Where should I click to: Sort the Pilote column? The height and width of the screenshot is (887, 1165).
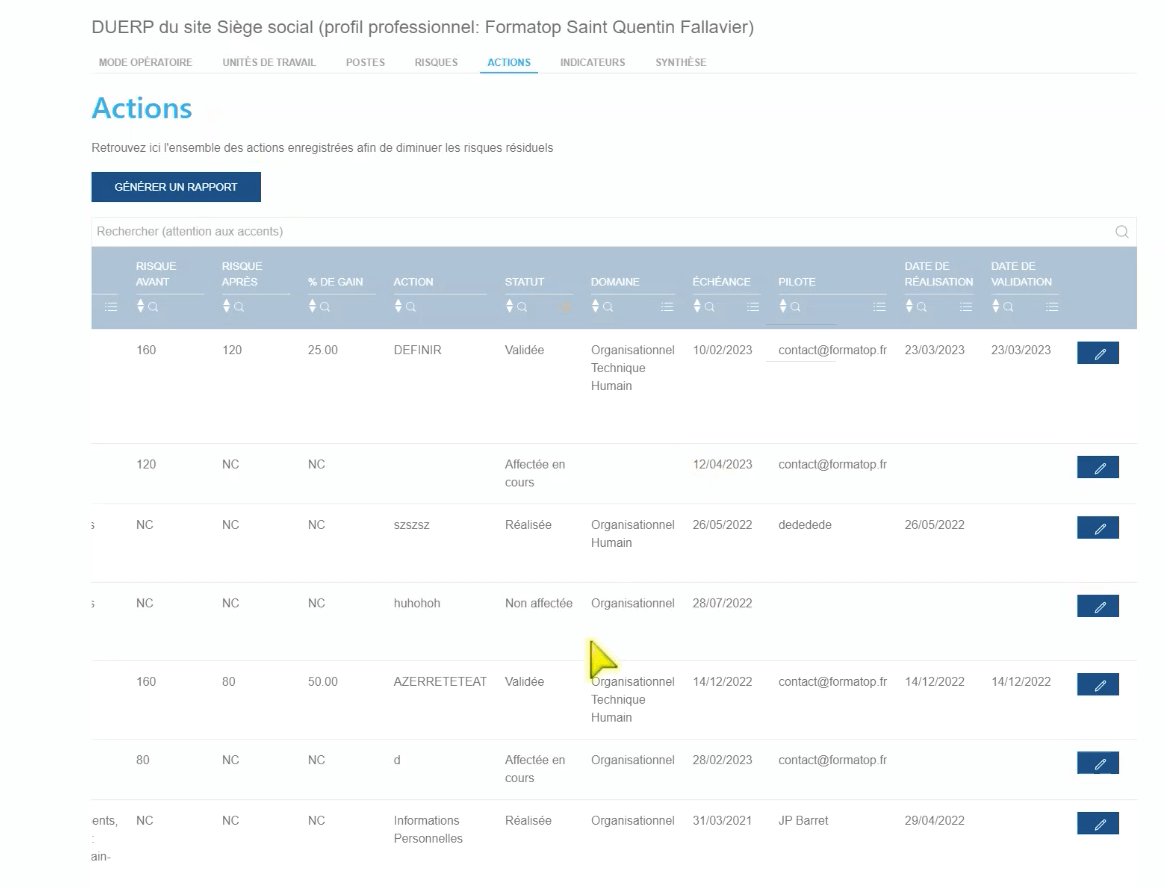pyautogui.click(x=783, y=306)
